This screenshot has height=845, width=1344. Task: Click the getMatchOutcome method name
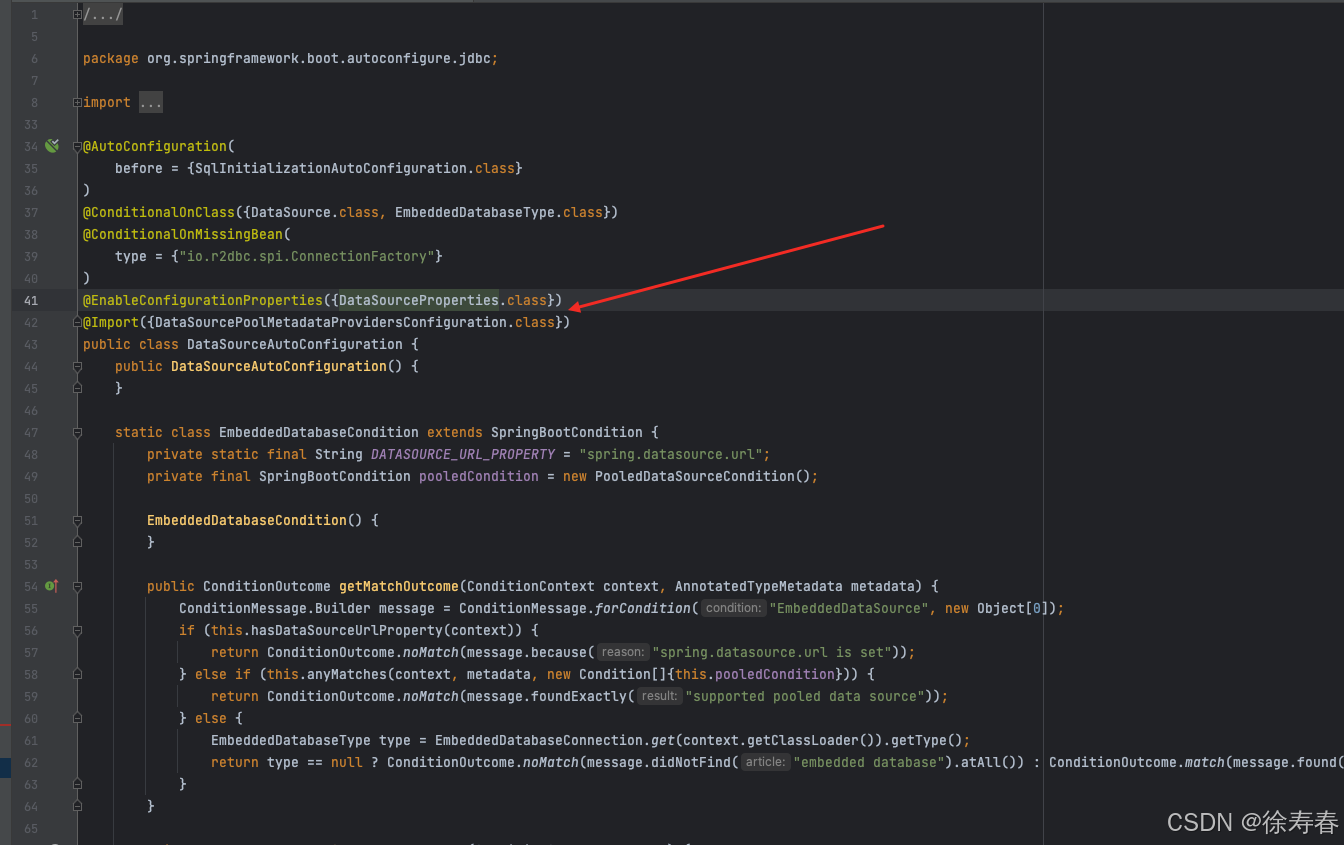point(399,586)
